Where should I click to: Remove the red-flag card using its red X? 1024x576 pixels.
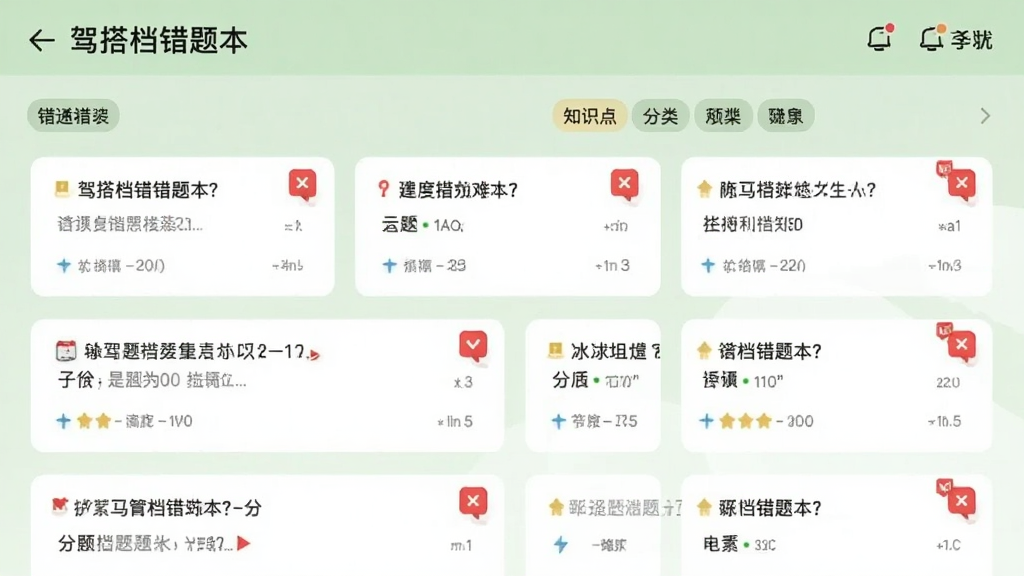tap(473, 502)
